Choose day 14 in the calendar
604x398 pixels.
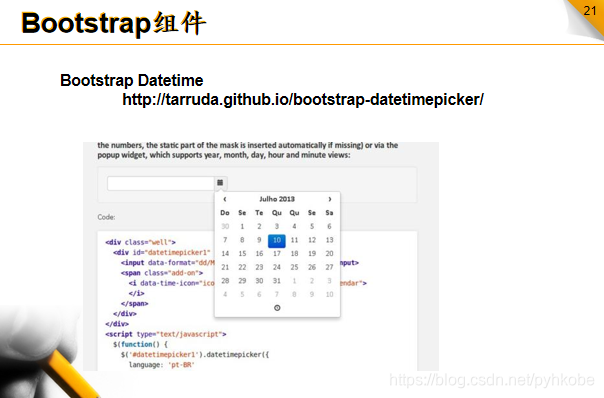pos(225,254)
